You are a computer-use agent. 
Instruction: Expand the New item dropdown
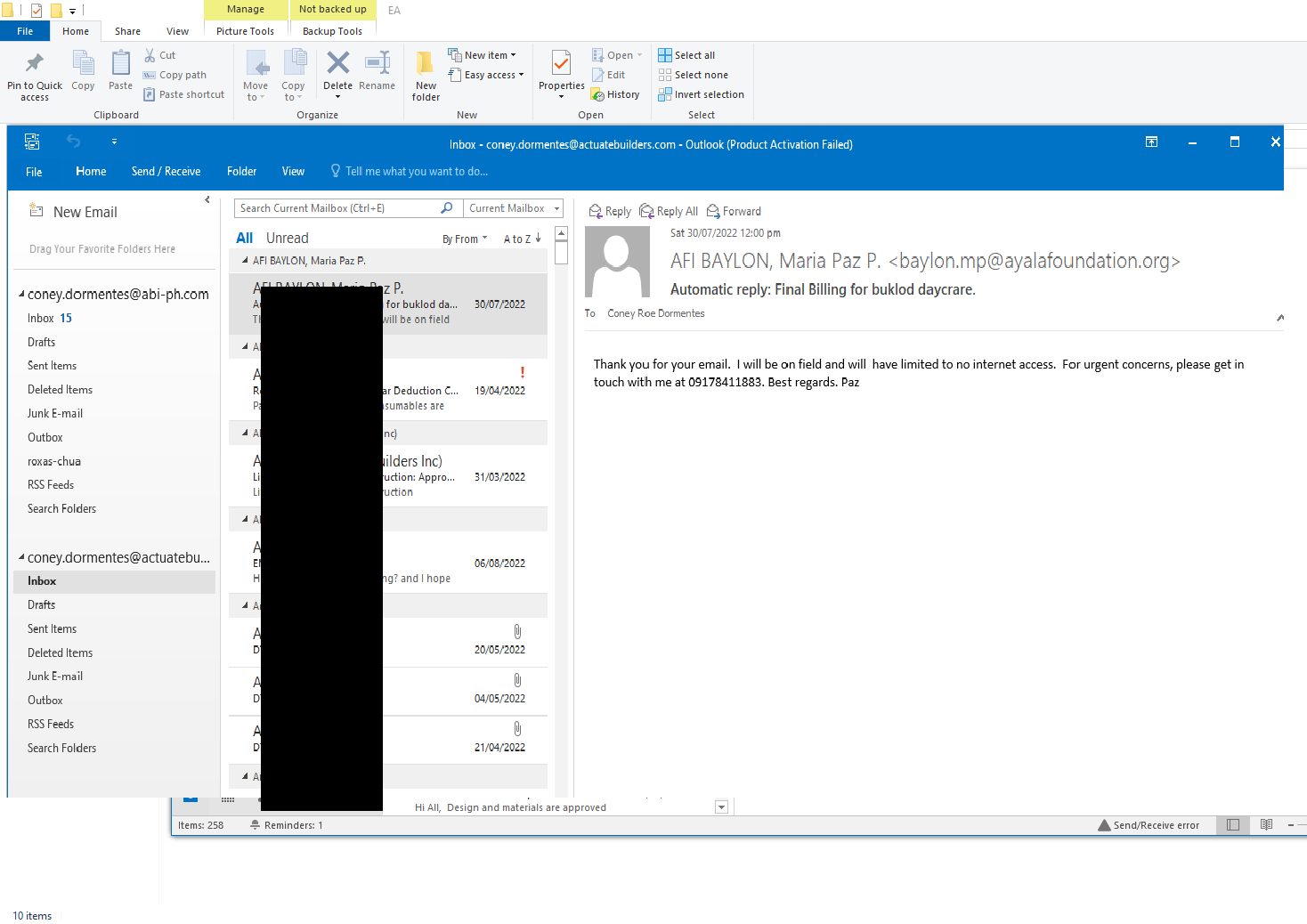pyautogui.click(x=482, y=55)
